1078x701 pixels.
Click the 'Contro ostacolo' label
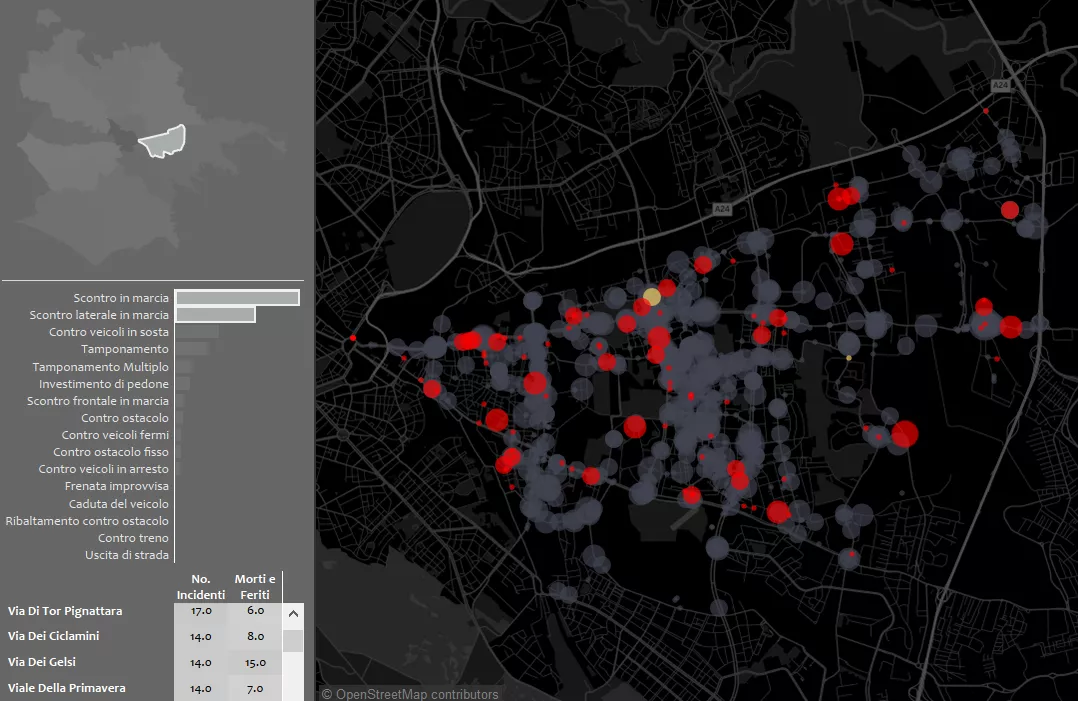125,418
